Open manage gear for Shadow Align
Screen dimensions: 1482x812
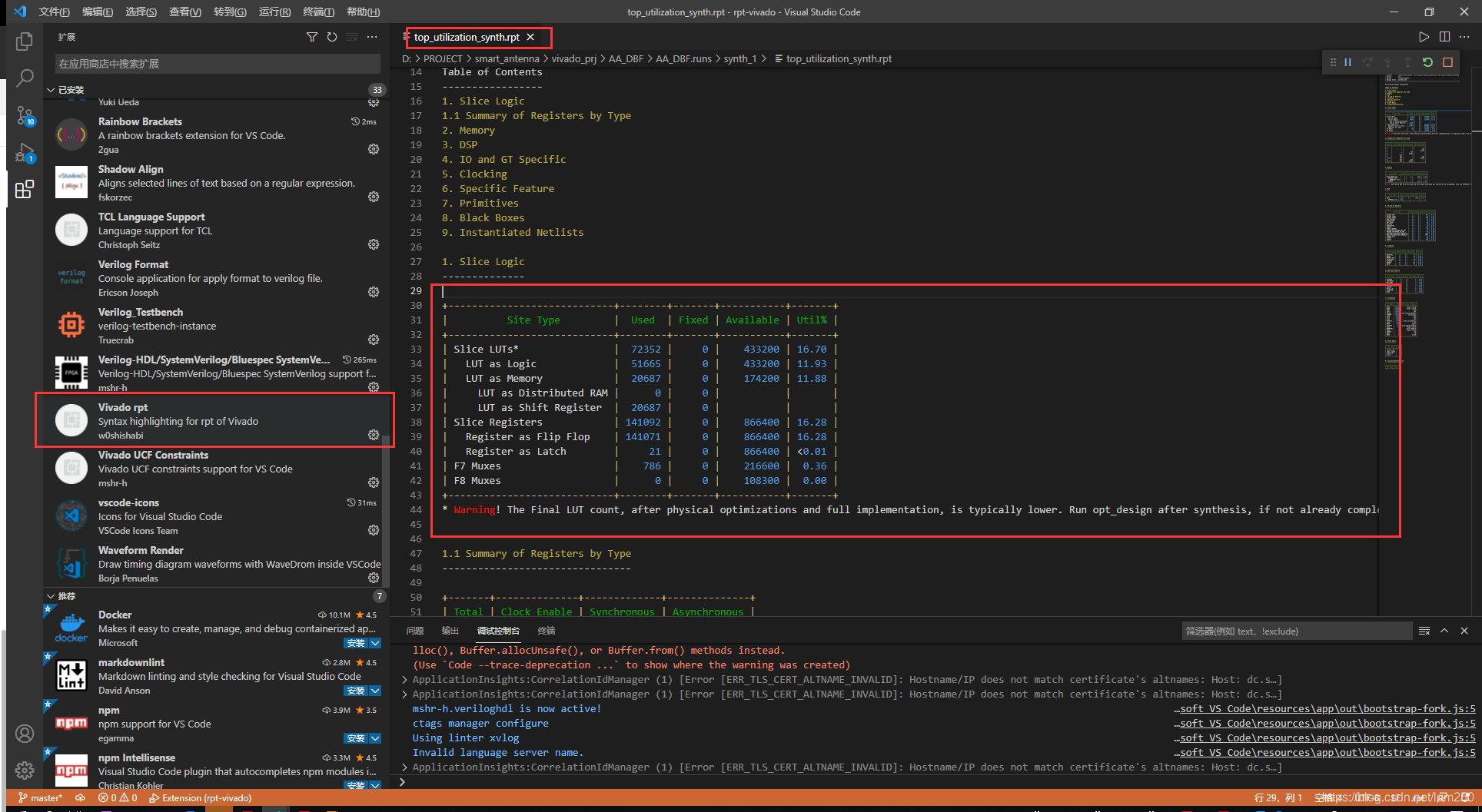point(374,197)
